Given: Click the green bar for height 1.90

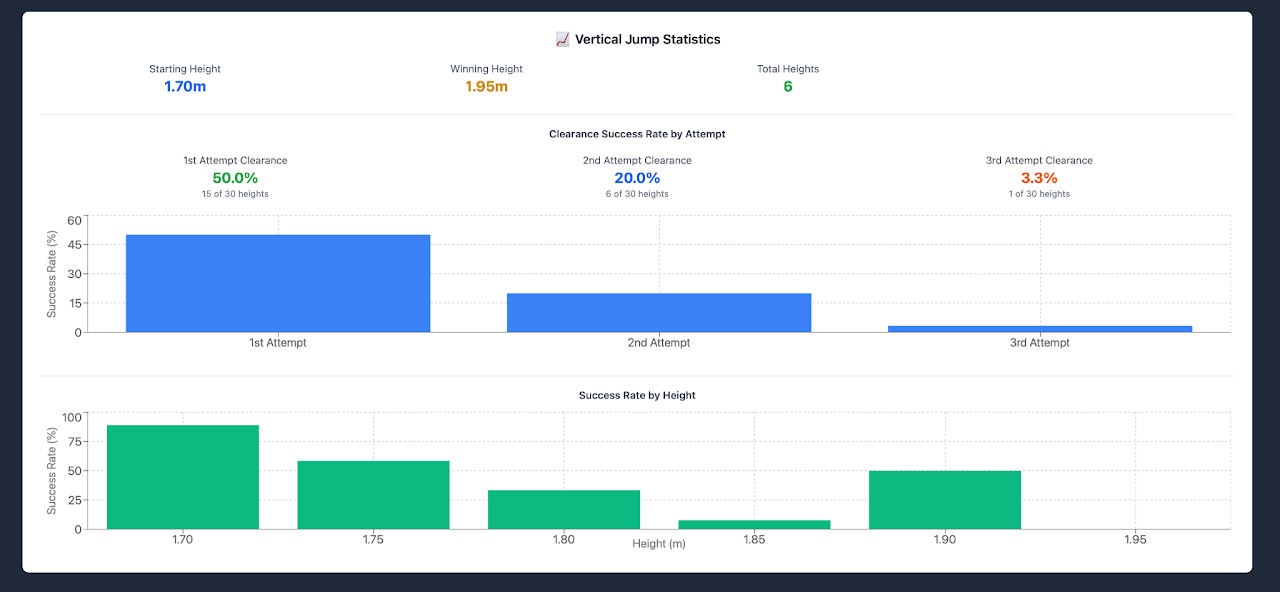Looking at the screenshot, I should [944, 499].
